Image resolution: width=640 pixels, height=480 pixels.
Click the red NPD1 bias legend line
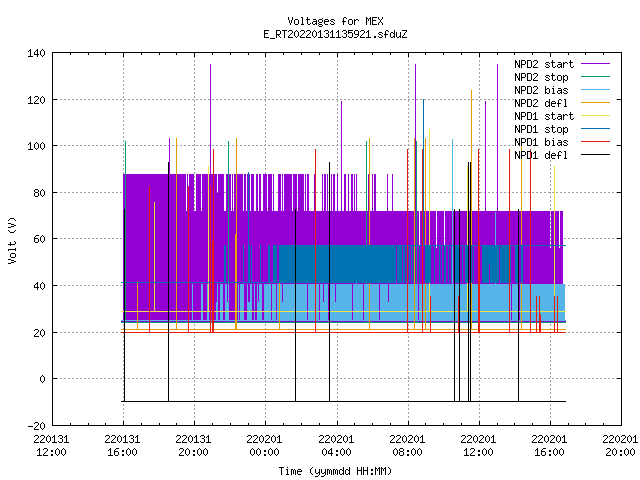596,142
